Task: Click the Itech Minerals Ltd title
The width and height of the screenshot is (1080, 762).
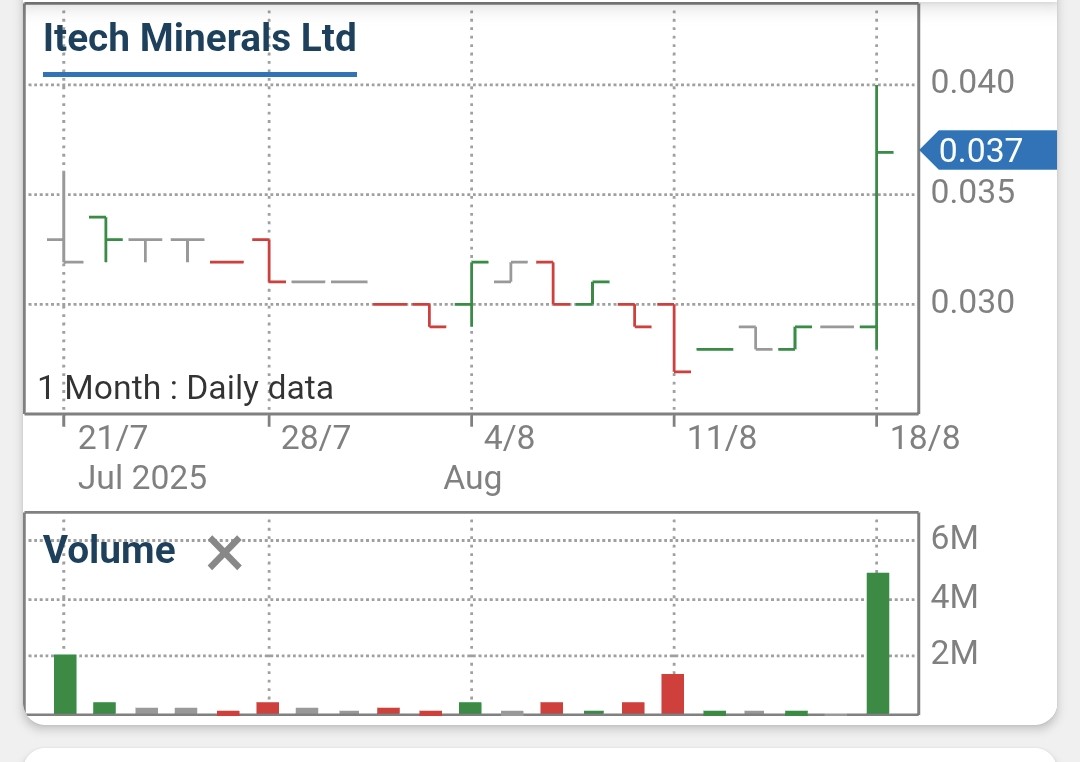Action: [x=197, y=38]
